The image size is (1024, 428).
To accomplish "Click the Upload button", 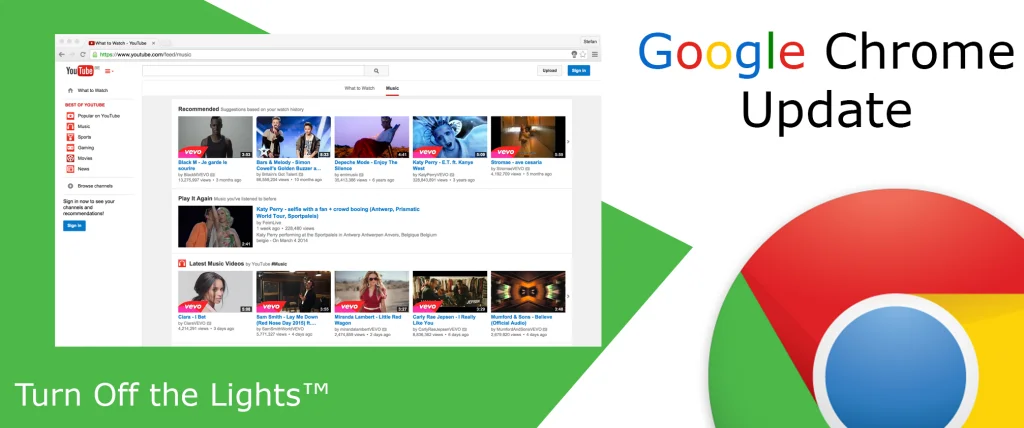I will pyautogui.click(x=549, y=71).
